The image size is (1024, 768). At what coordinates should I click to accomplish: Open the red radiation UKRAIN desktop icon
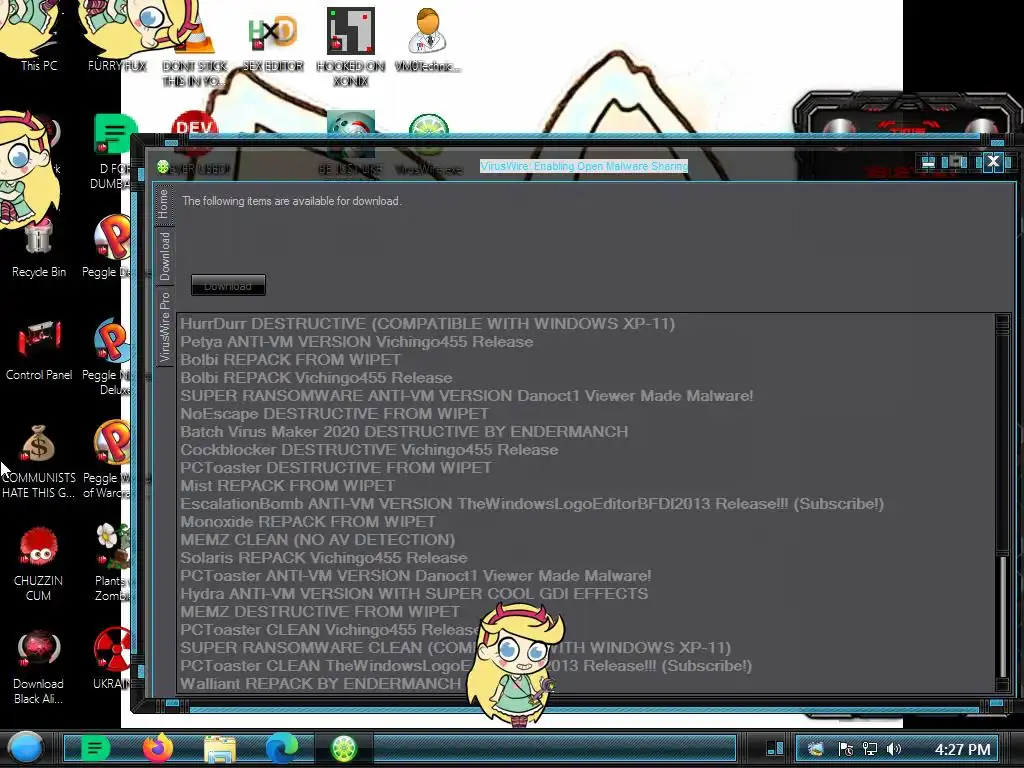[112, 660]
